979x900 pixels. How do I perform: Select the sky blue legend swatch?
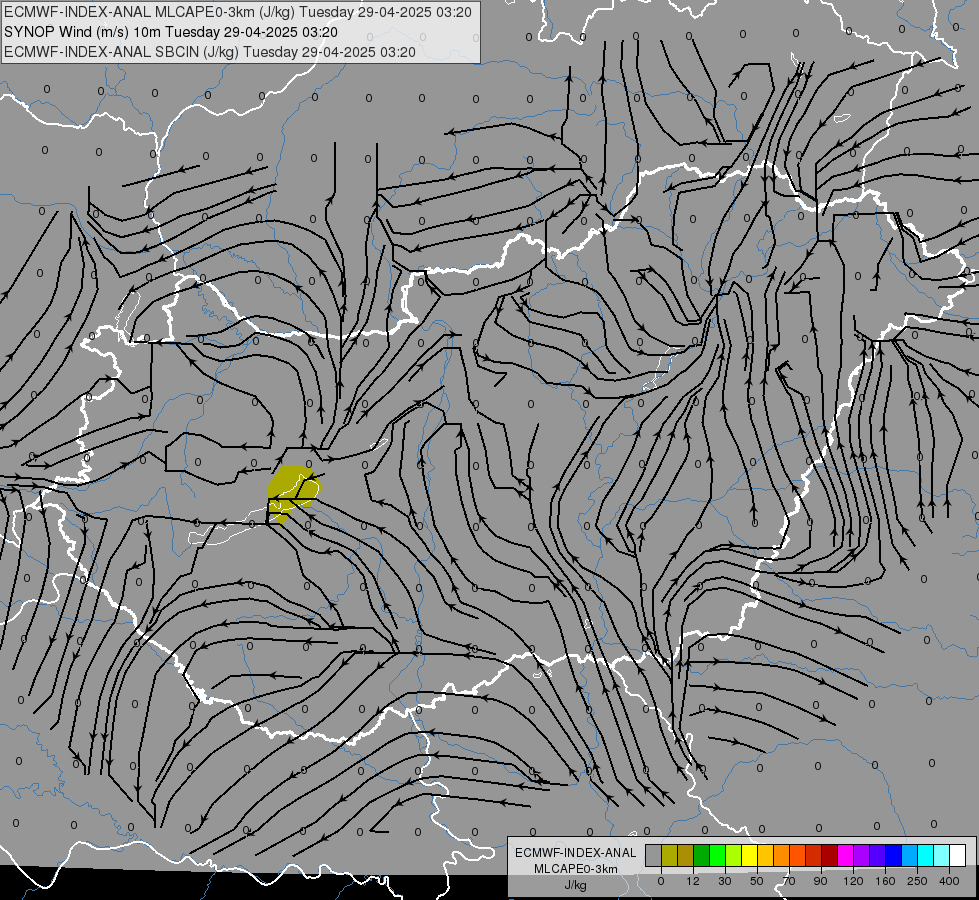click(x=910, y=855)
